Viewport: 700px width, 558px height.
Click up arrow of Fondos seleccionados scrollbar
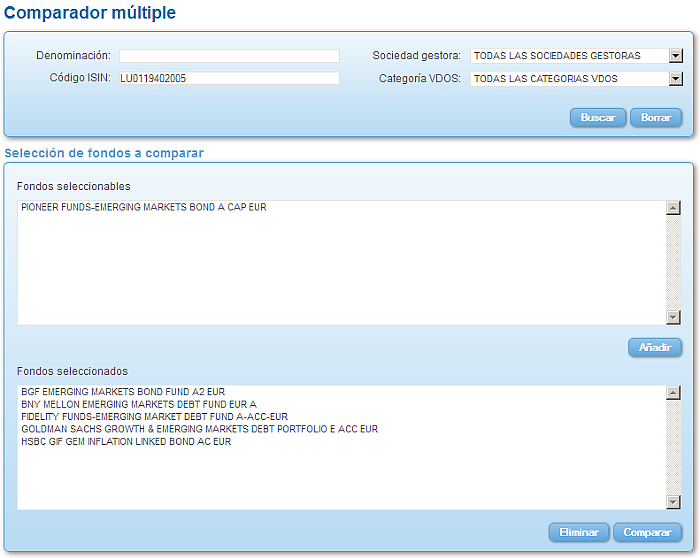(673, 392)
